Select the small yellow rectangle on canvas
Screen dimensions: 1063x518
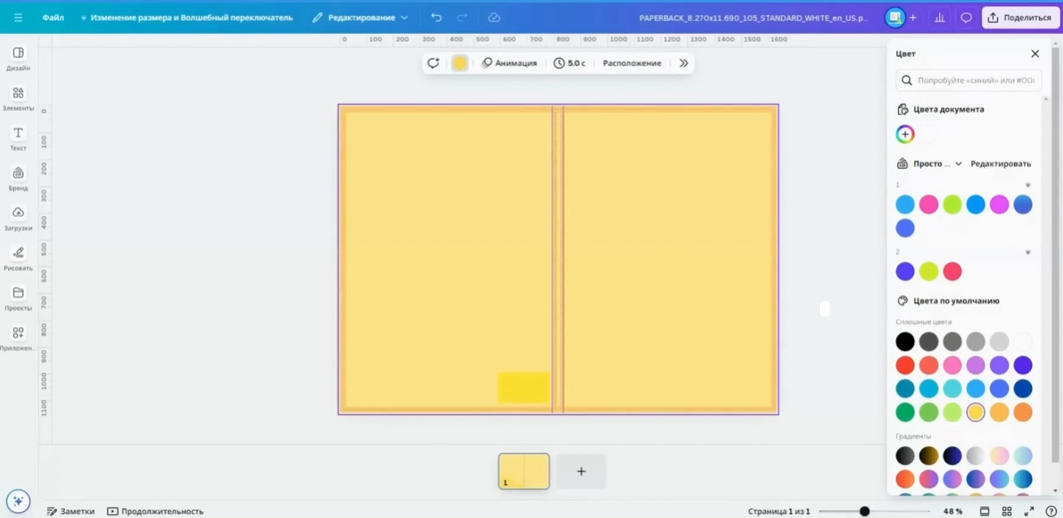tap(523, 387)
